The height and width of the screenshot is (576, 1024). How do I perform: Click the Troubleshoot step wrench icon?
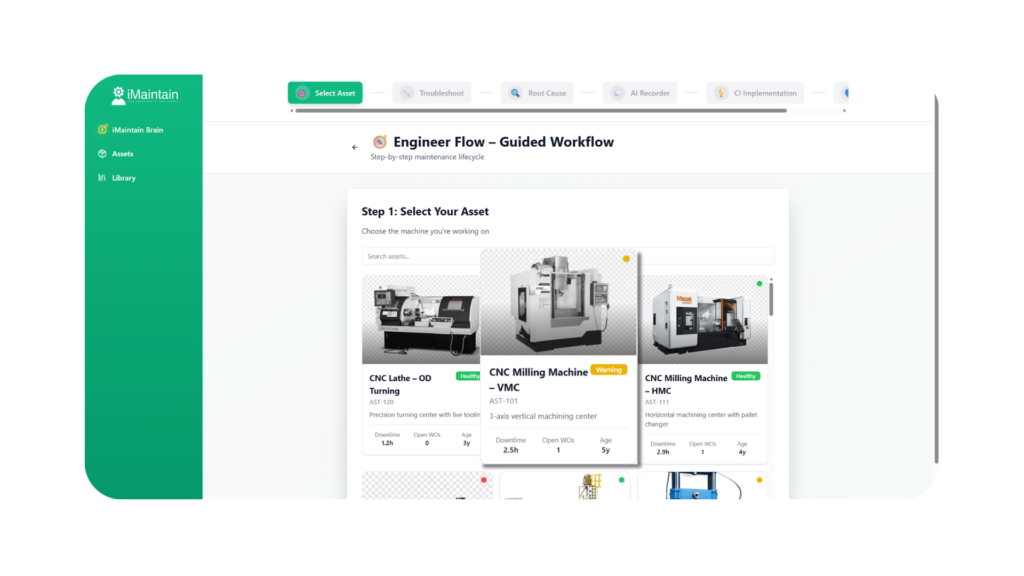[x=406, y=93]
